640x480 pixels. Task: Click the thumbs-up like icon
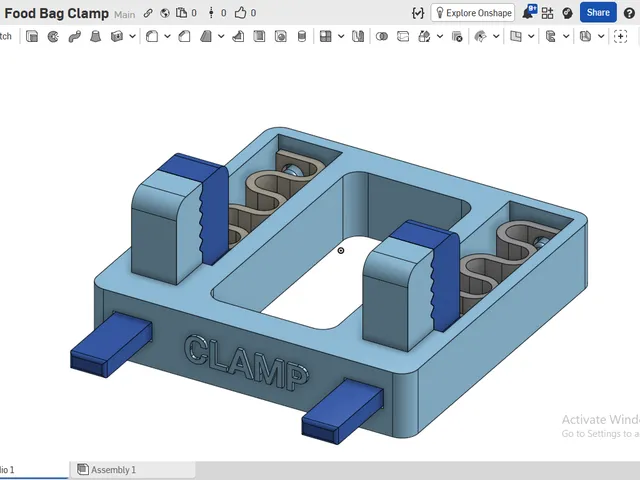point(240,13)
